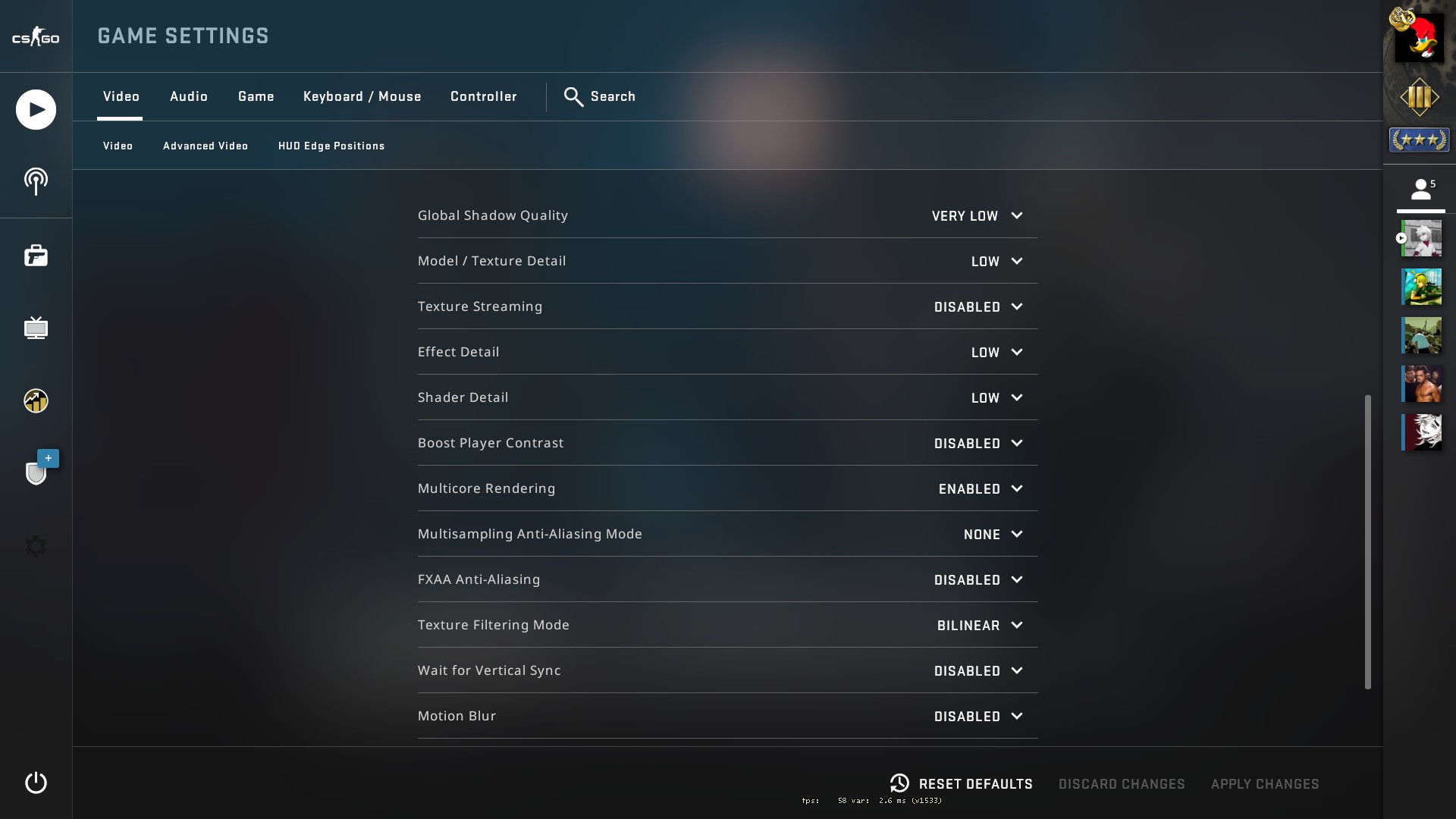Click the friends list person icon
The height and width of the screenshot is (819, 1456).
click(1420, 189)
